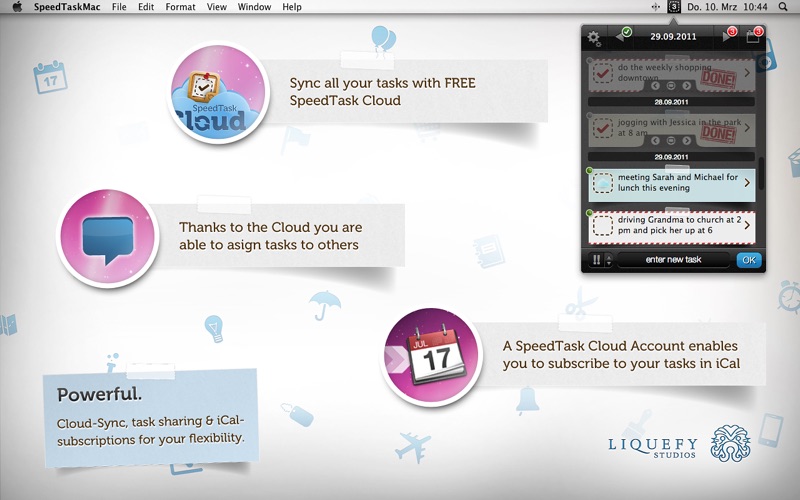Open the SpeedTaskMac application menu
Viewport: 800px width, 500px height.
[x=67, y=7]
